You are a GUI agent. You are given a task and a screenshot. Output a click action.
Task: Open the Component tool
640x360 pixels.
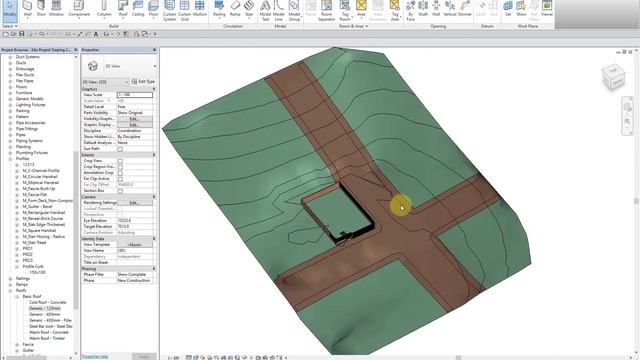[79, 9]
